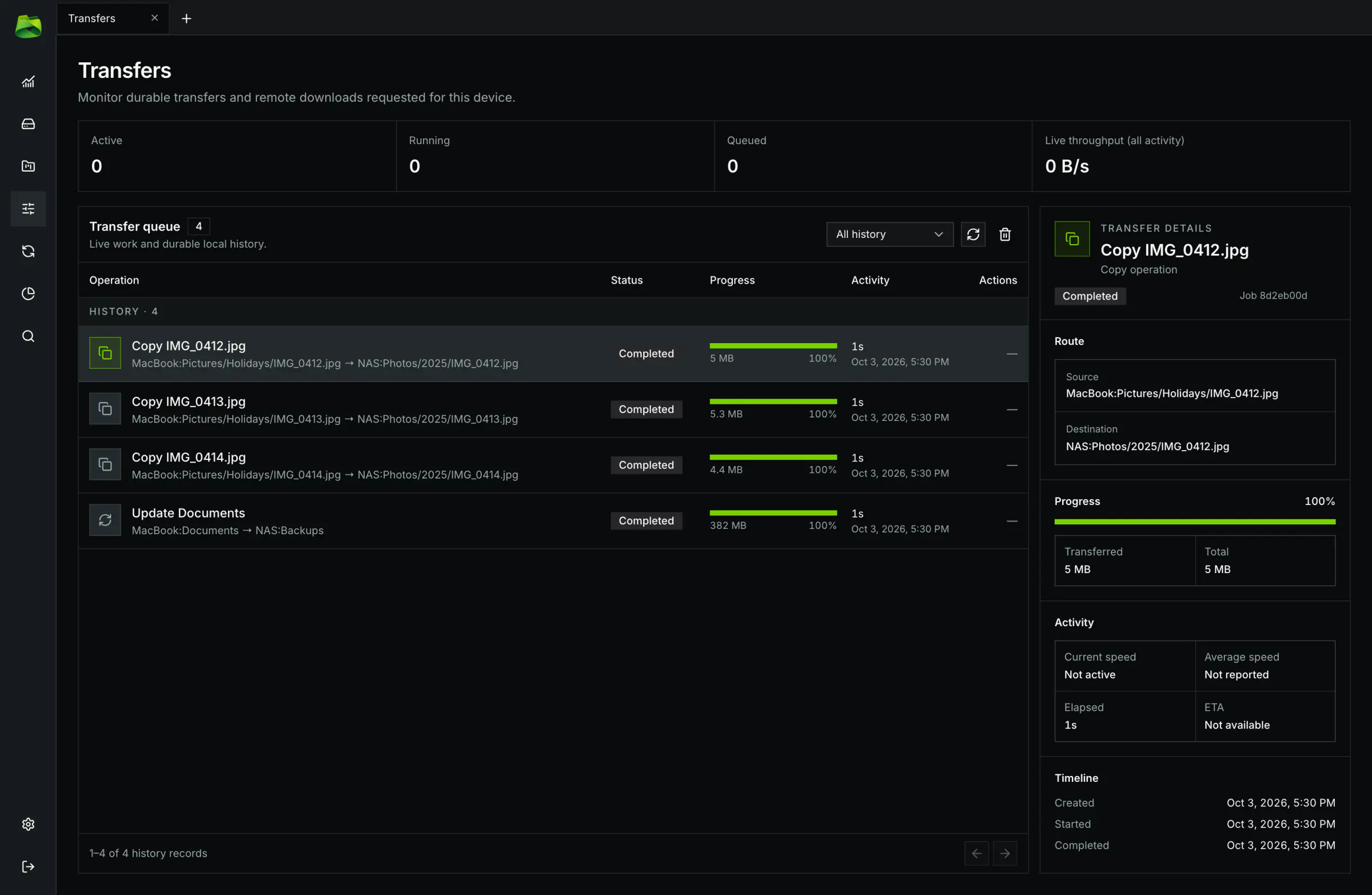Go to next history page
The image size is (1372, 895).
pyautogui.click(x=1005, y=853)
